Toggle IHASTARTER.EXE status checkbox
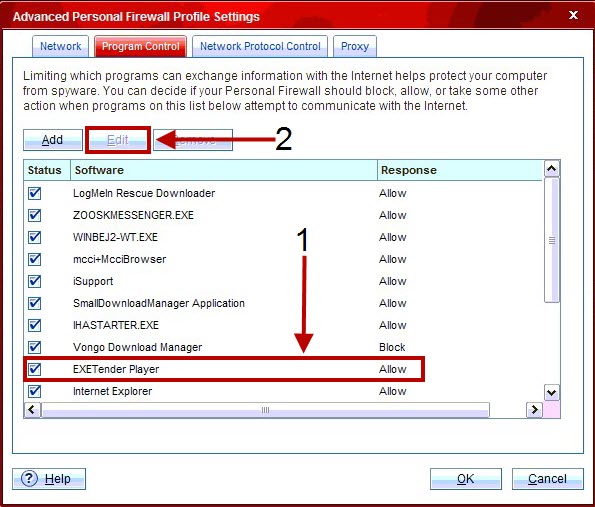 (35, 325)
